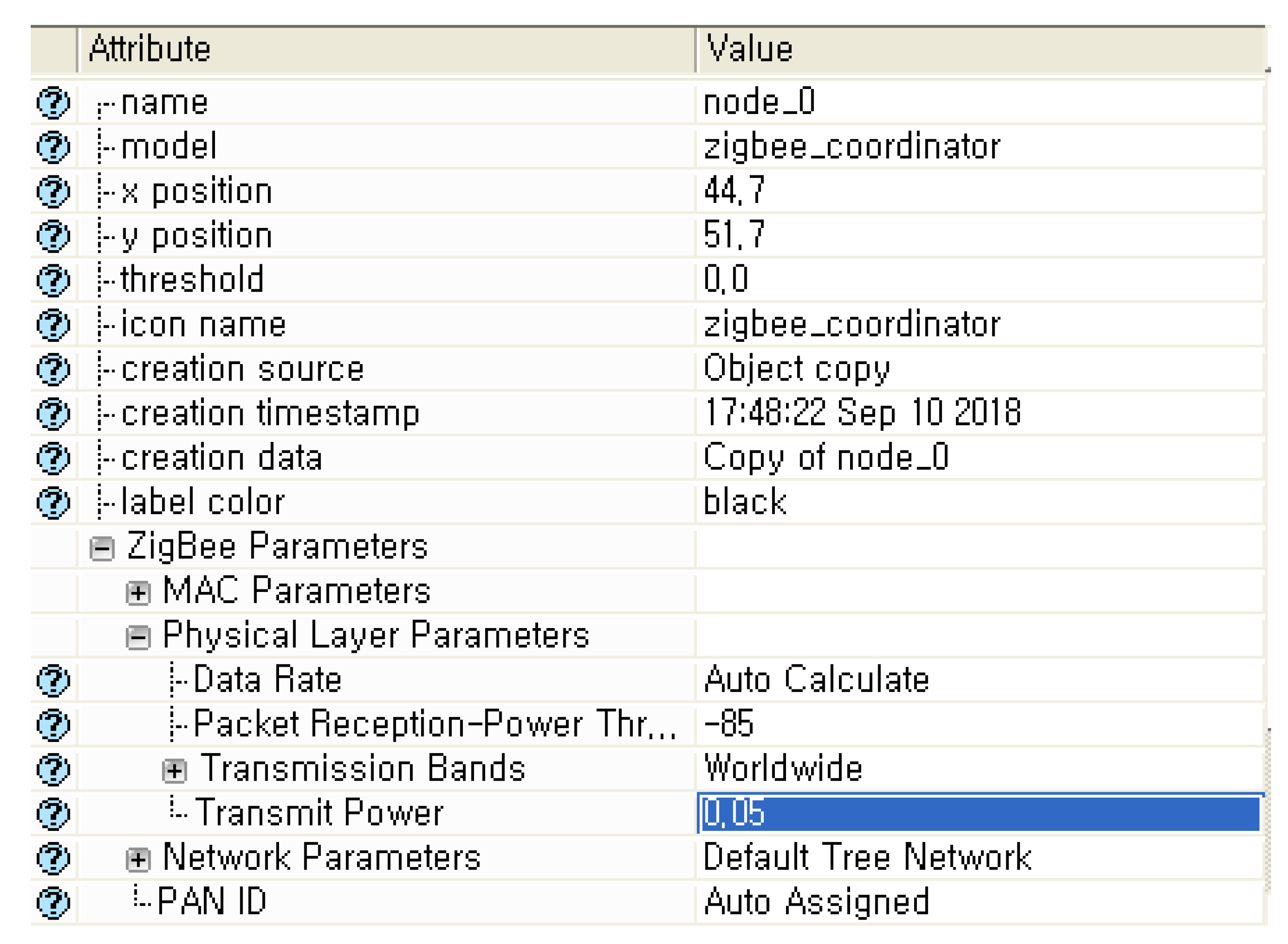The image size is (1288, 944).
Task: Click help icon beside PAN ID
Action: (x=53, y=902)
